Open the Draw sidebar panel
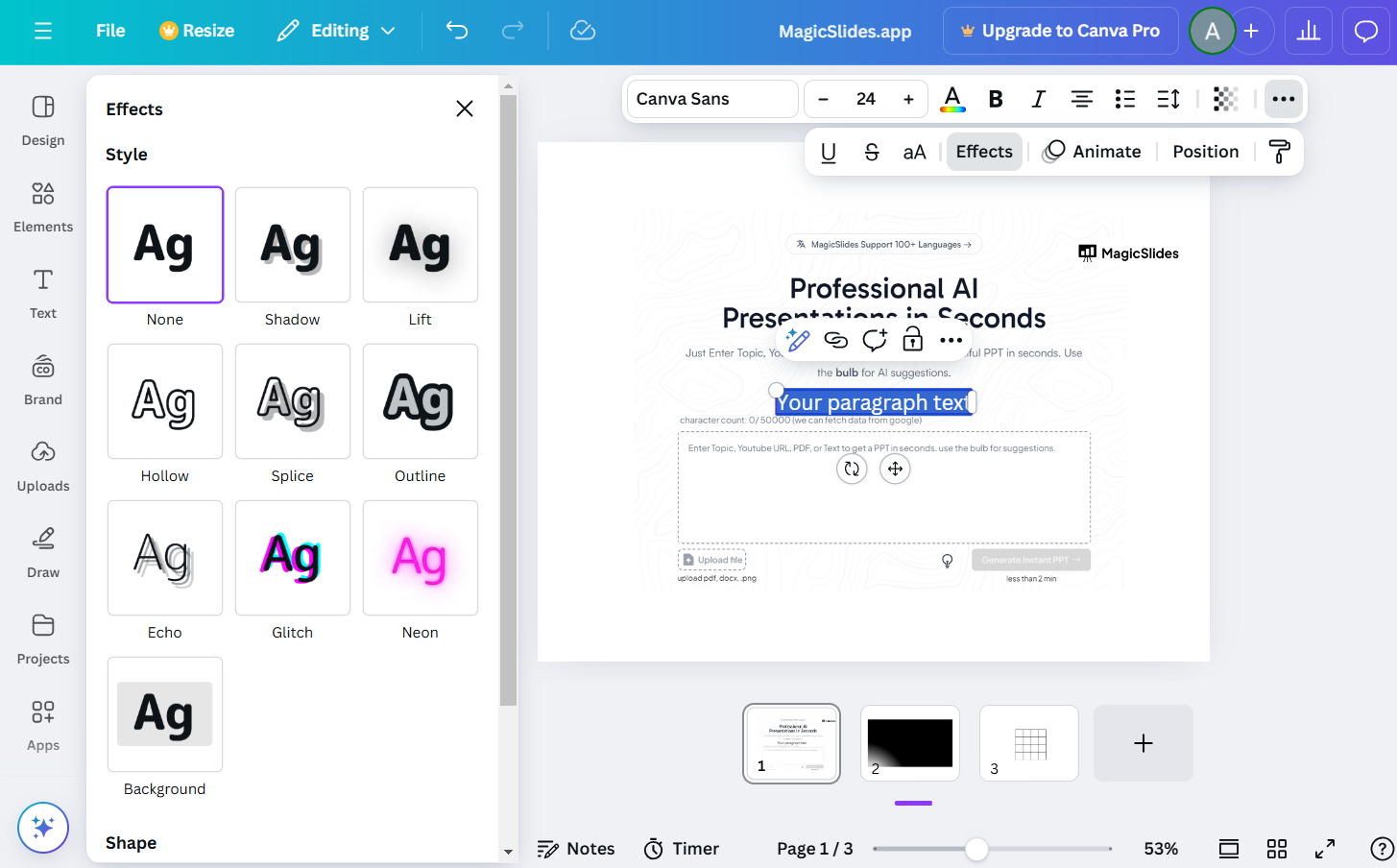Screen dimensions: 1397x868 [x=43, y=552]
